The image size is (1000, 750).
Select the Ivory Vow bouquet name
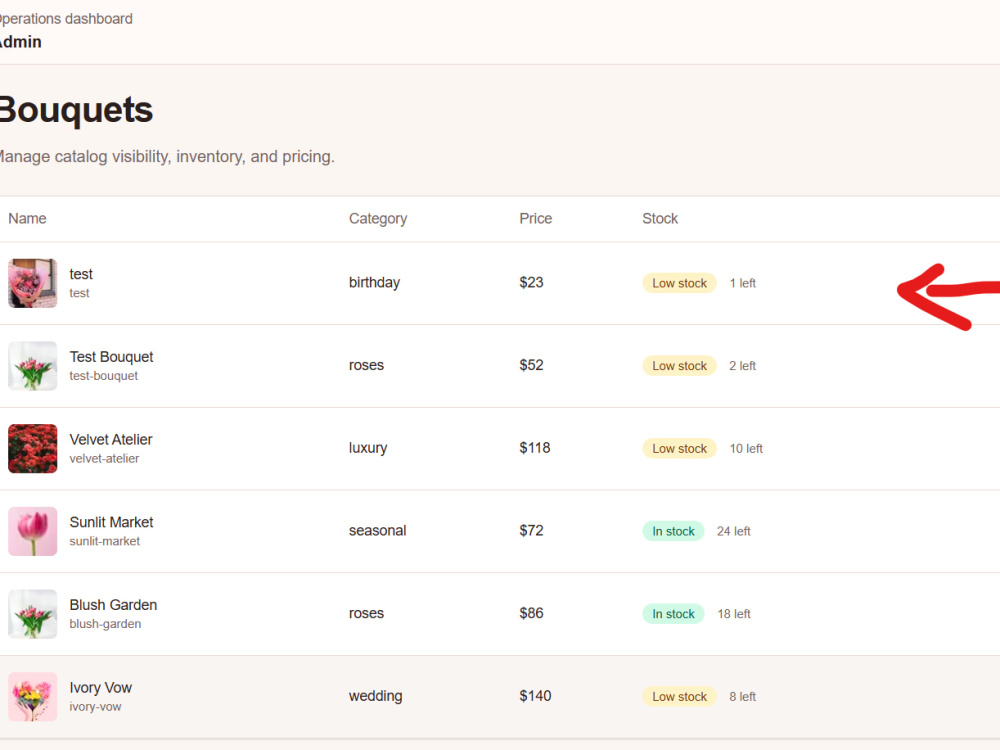point(101,688)
